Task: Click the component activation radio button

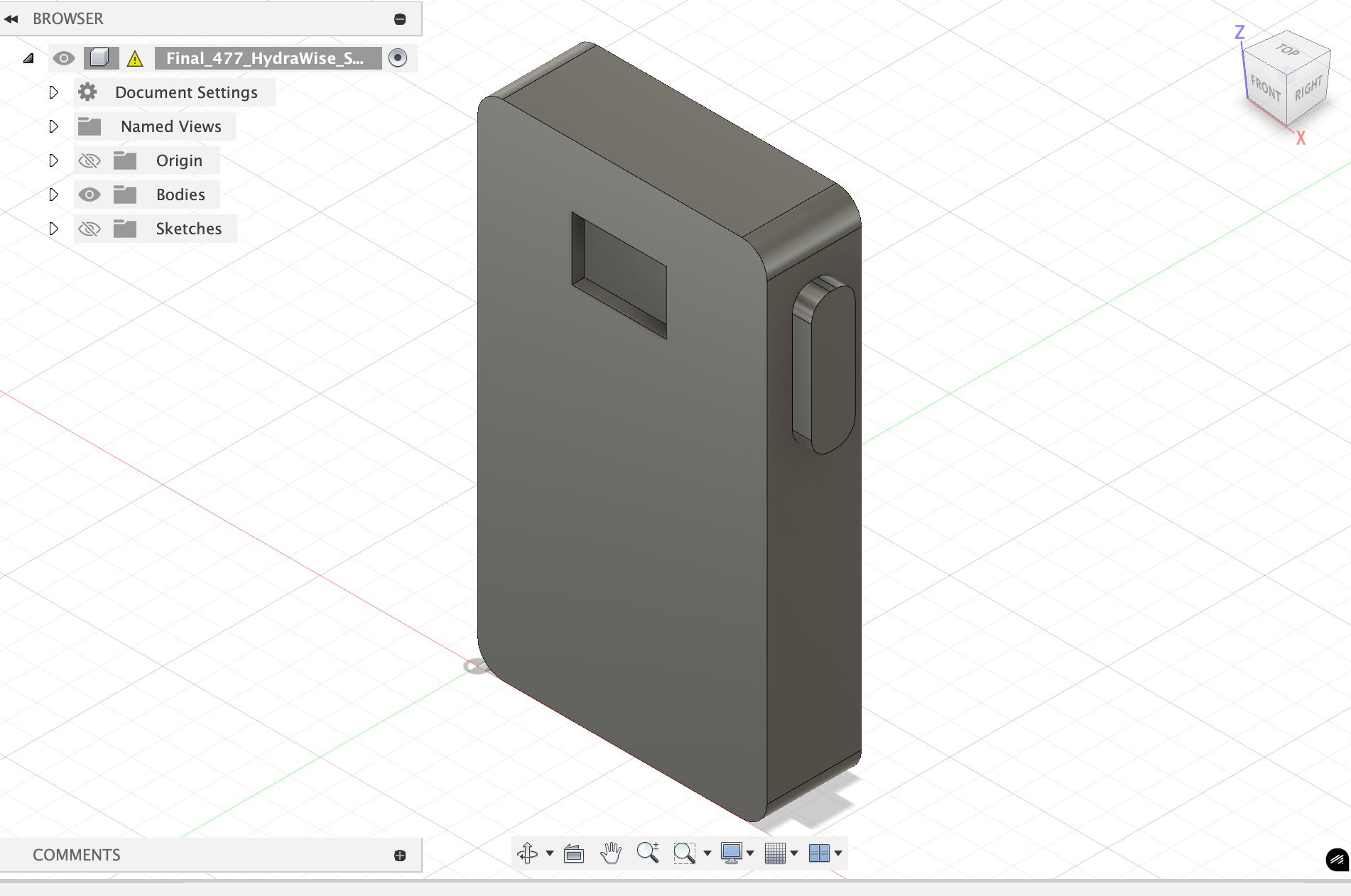Action: point(398,58)
